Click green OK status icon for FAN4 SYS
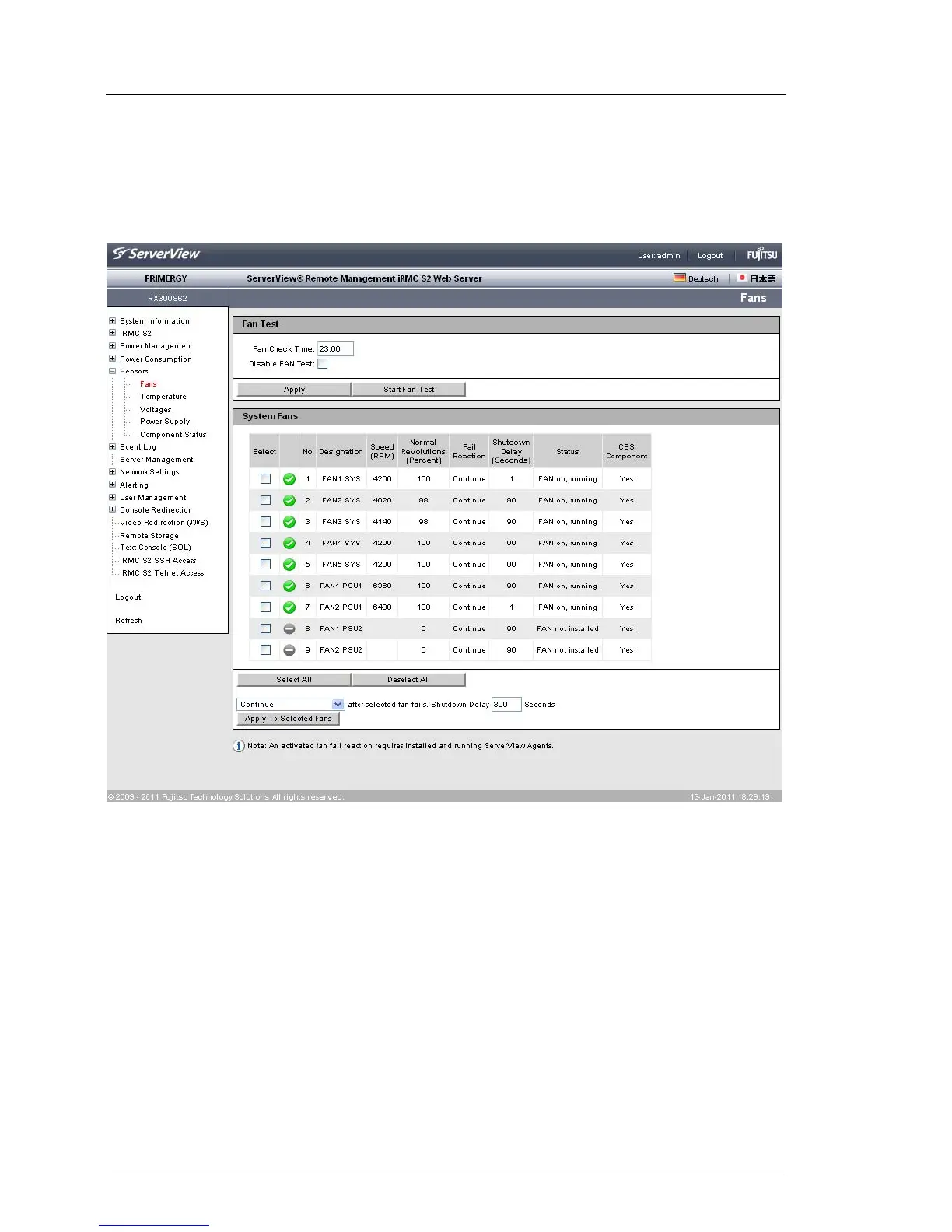The image size is (952, 1232). (289, 543)
